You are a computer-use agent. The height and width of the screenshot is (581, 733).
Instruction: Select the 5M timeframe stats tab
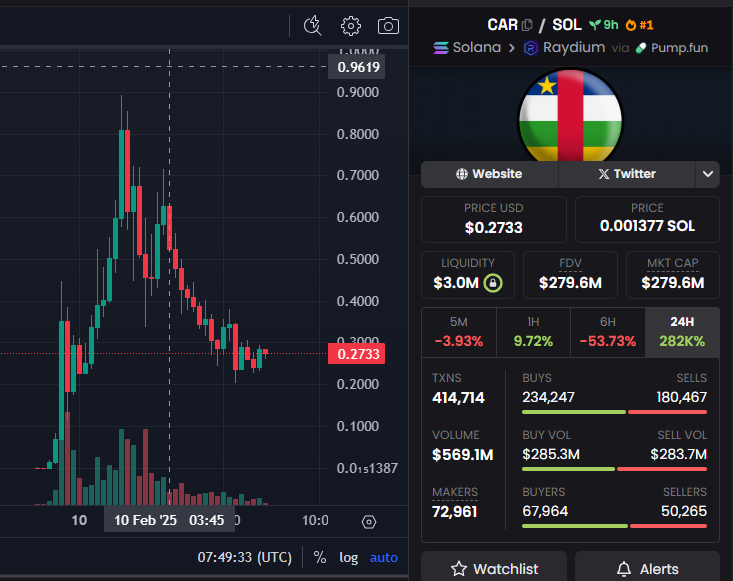458,331
